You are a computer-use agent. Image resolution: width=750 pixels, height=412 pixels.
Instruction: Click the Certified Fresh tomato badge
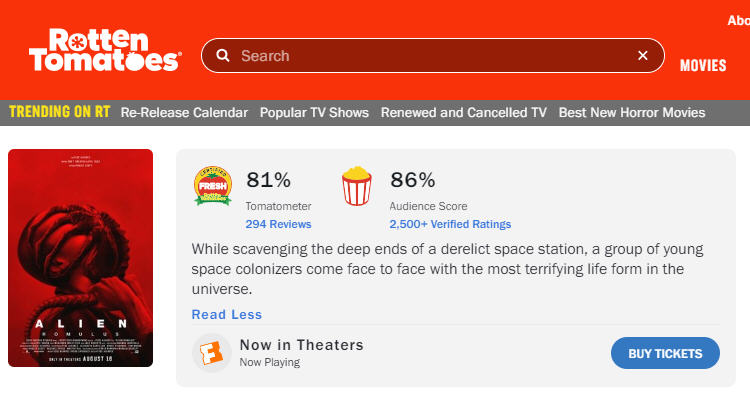[213, 186]
